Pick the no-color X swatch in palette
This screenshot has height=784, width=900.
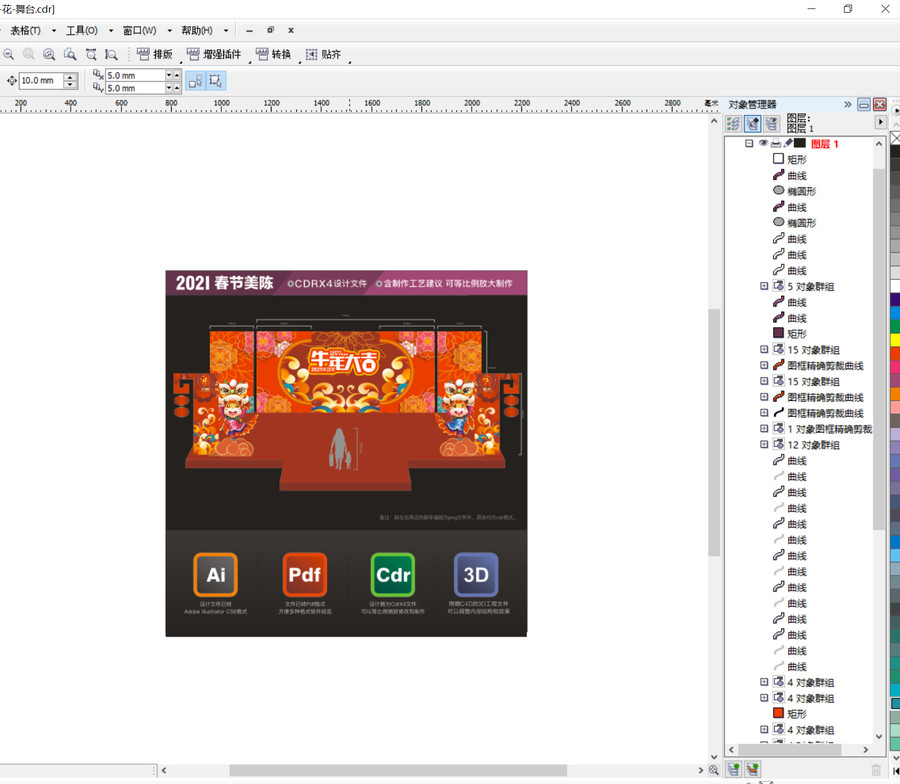point(895,138)
